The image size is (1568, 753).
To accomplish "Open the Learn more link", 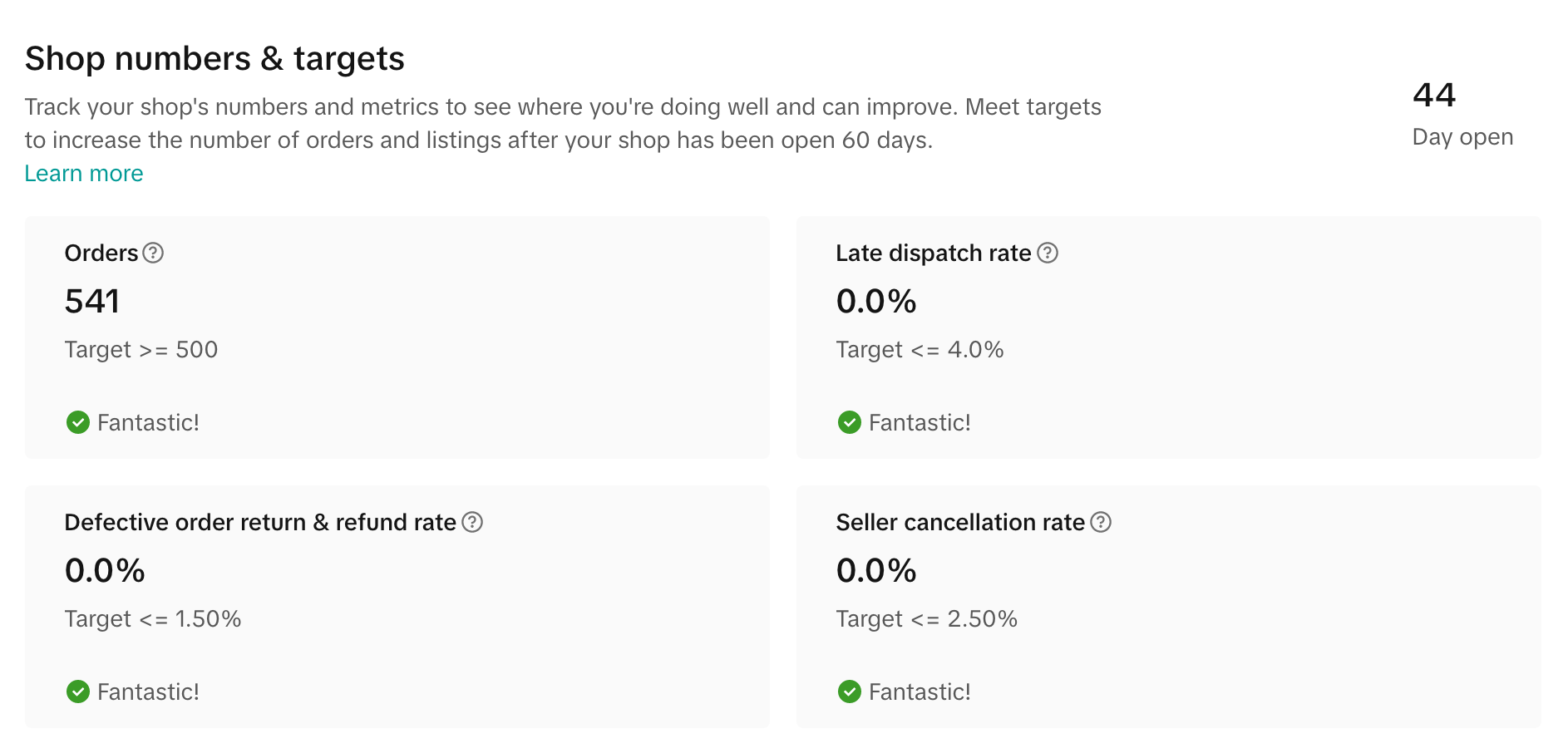I will [84, 174].
